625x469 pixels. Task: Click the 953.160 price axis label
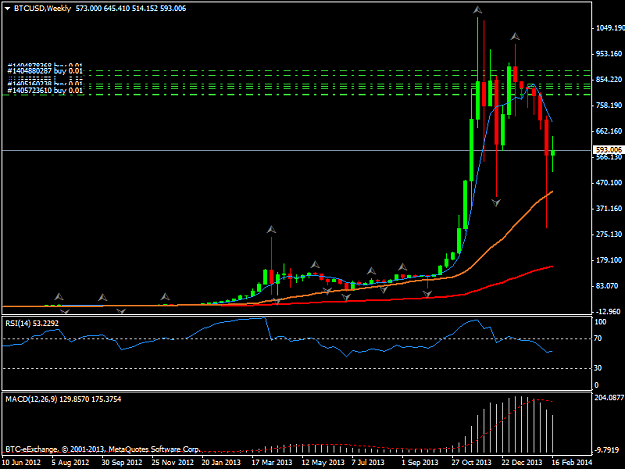point(609,54)
